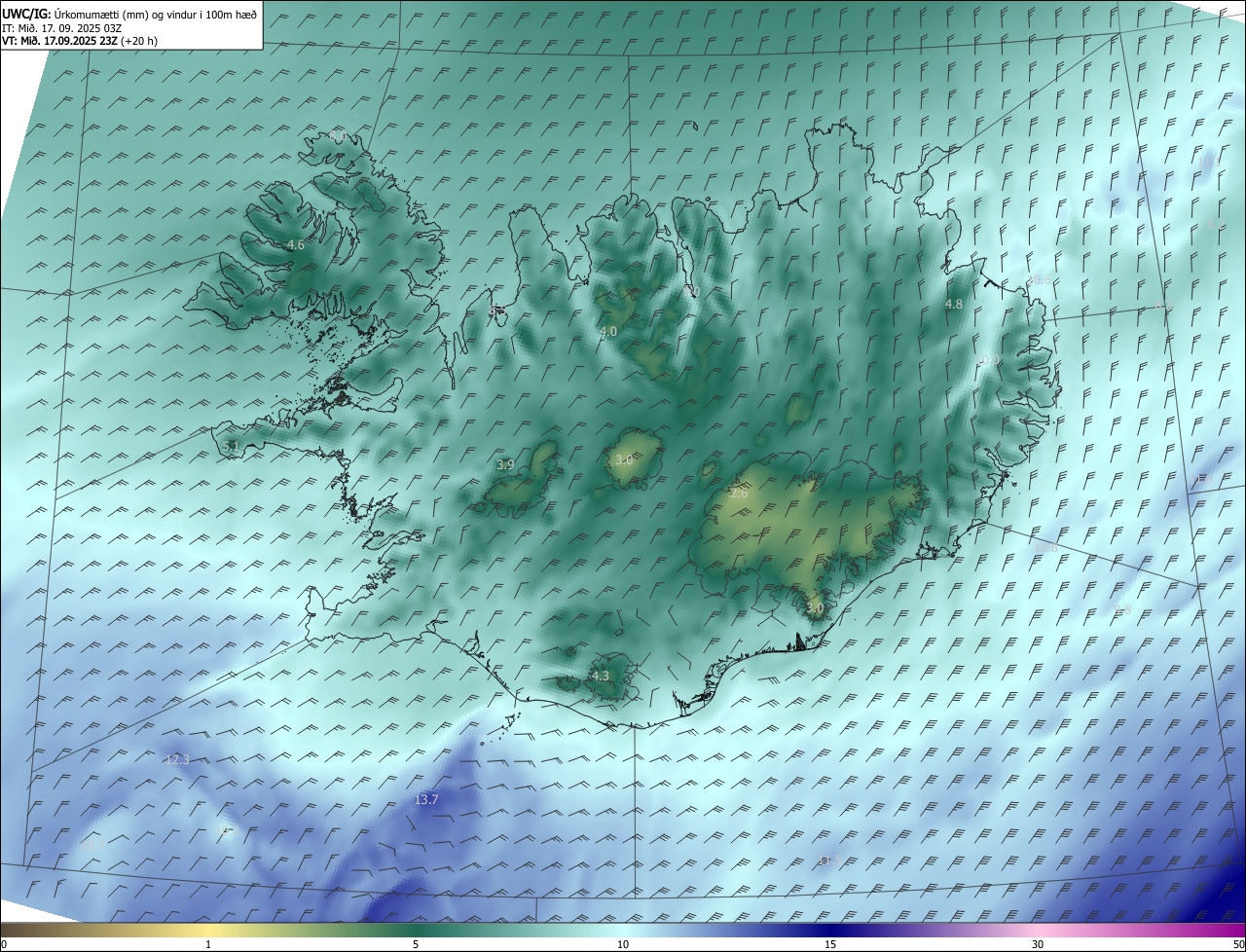Select the valid time line 'VT: Mið. 17.09.2025 23Z (+20 h)'
Viewport: 1246px width, 952px height.
coord(80,41)
